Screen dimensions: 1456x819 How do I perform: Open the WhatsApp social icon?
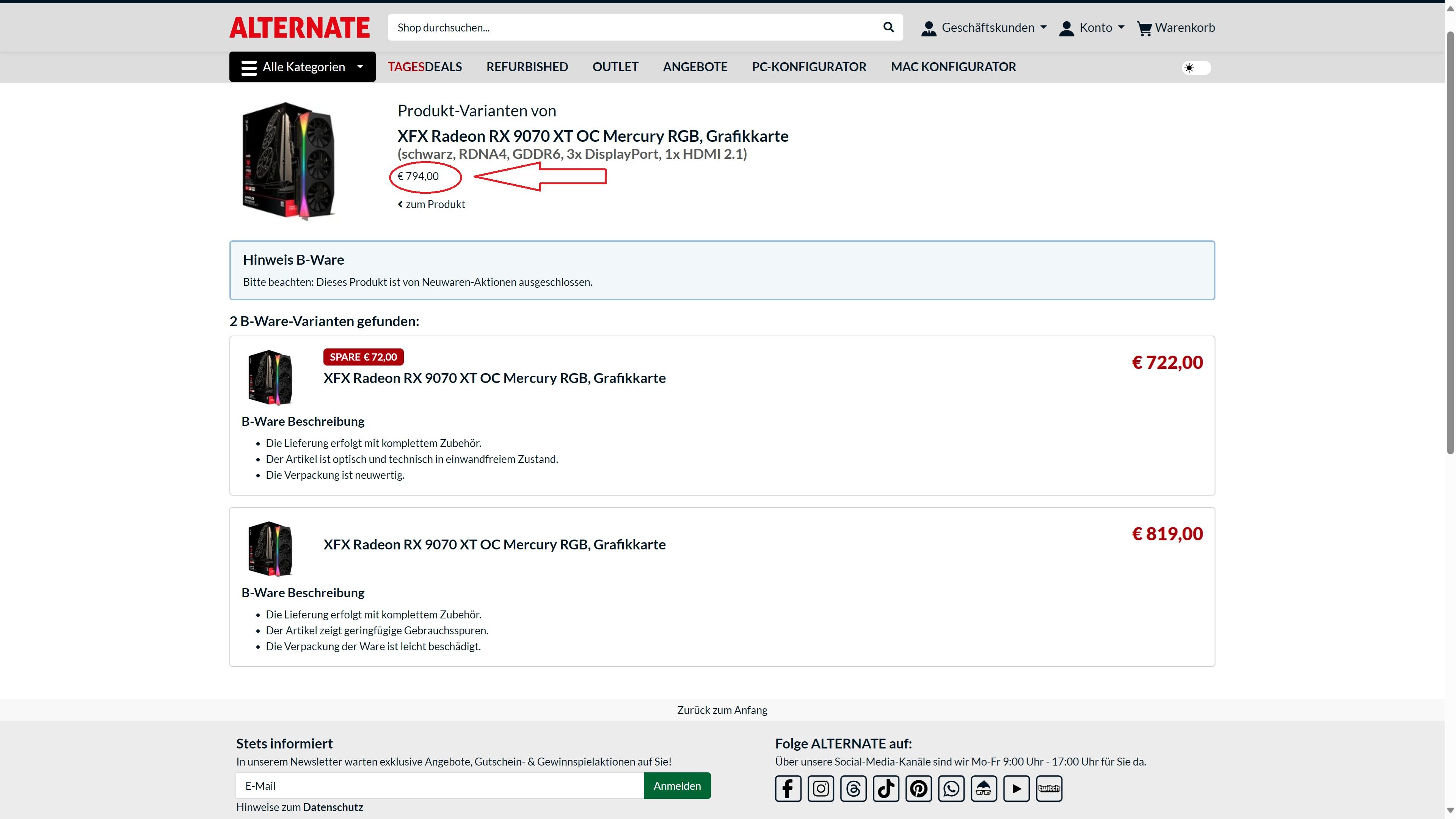[x=951, y=789]
